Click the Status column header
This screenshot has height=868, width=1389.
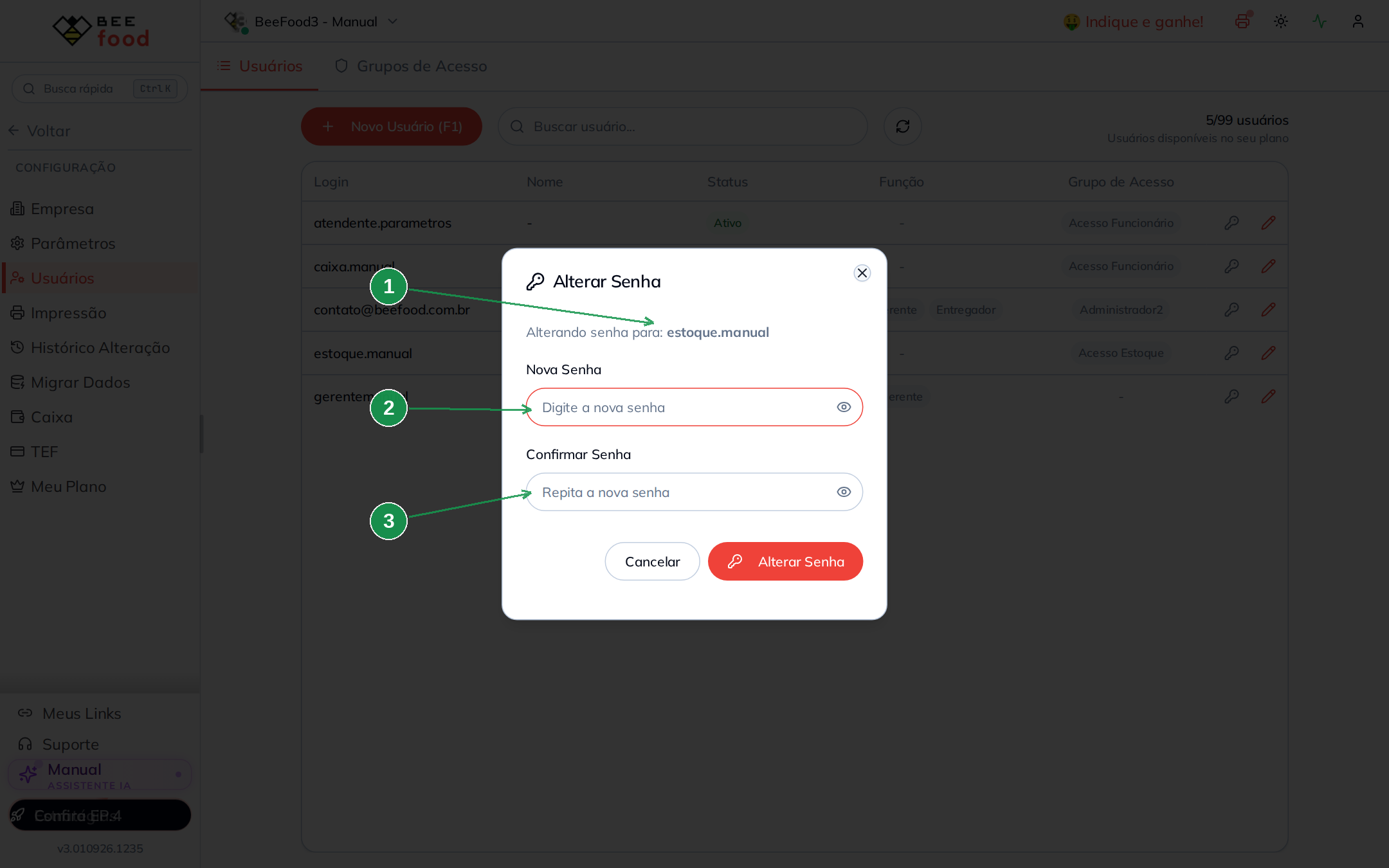click(727, 182)
